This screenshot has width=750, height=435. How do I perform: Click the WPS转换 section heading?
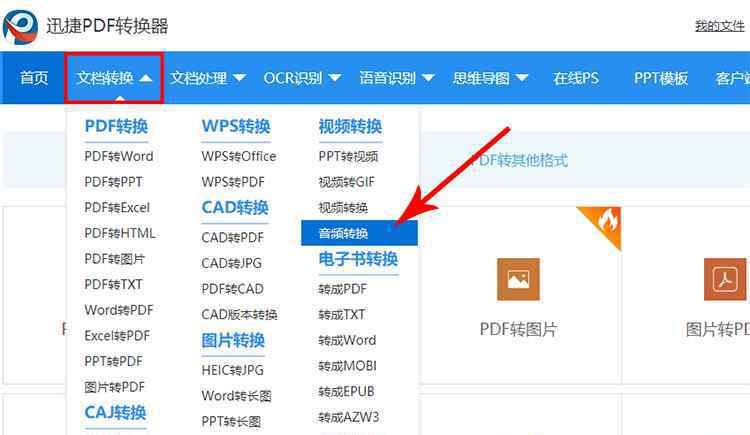236,127
